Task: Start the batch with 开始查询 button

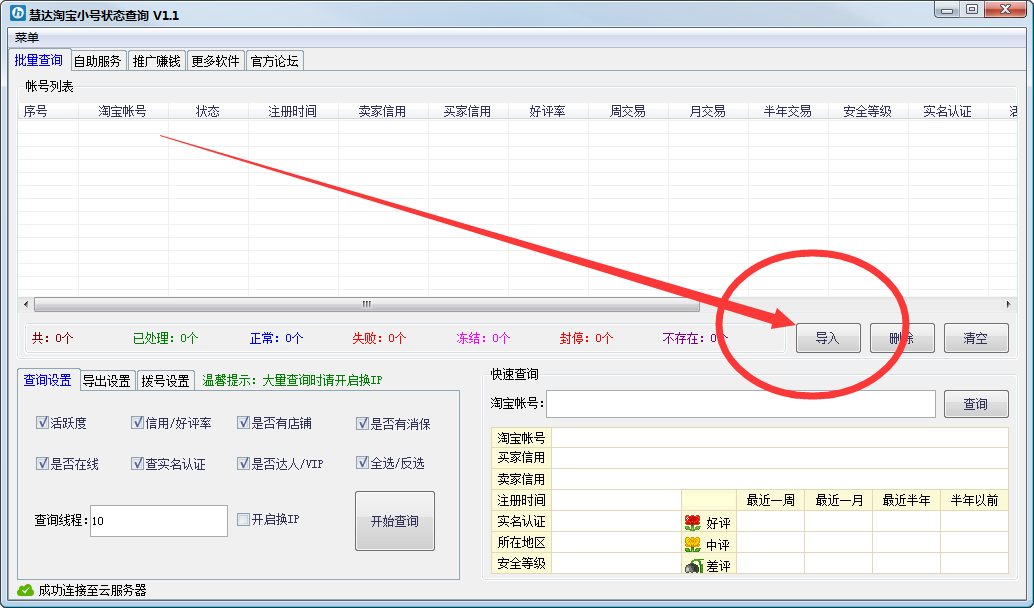Action: (x=395, y=521)
